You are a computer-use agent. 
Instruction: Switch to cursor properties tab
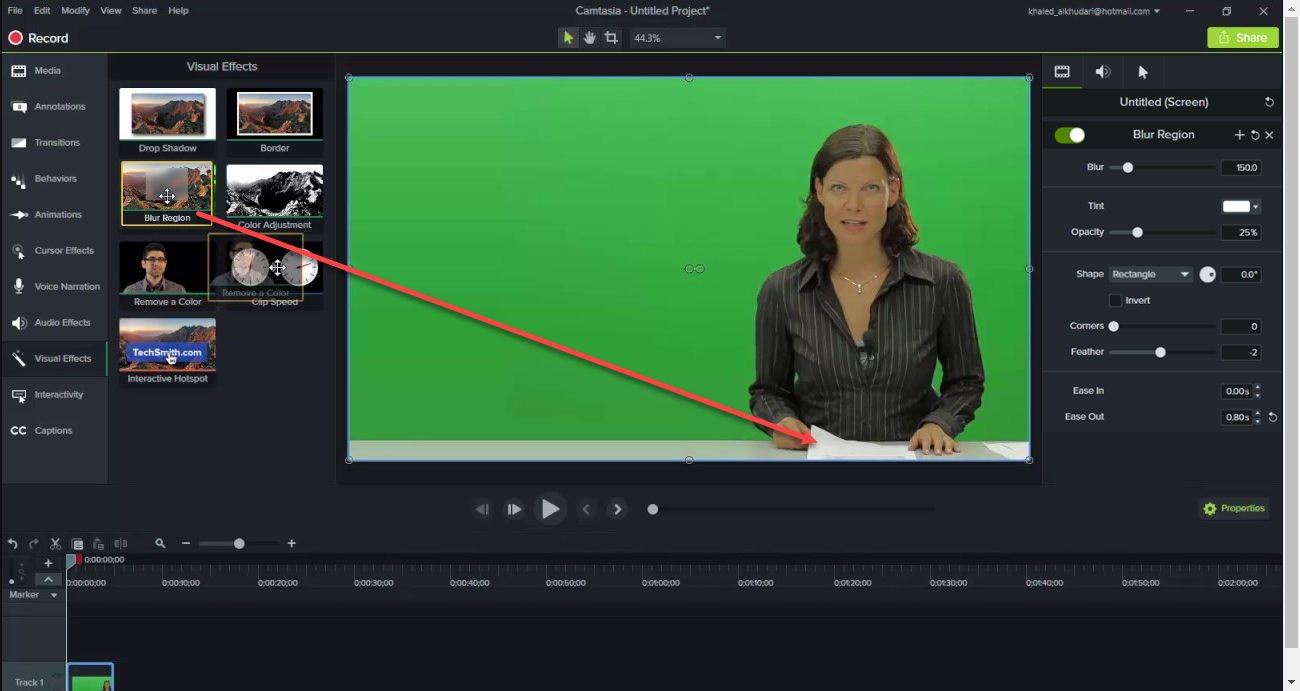point(1143,72)
